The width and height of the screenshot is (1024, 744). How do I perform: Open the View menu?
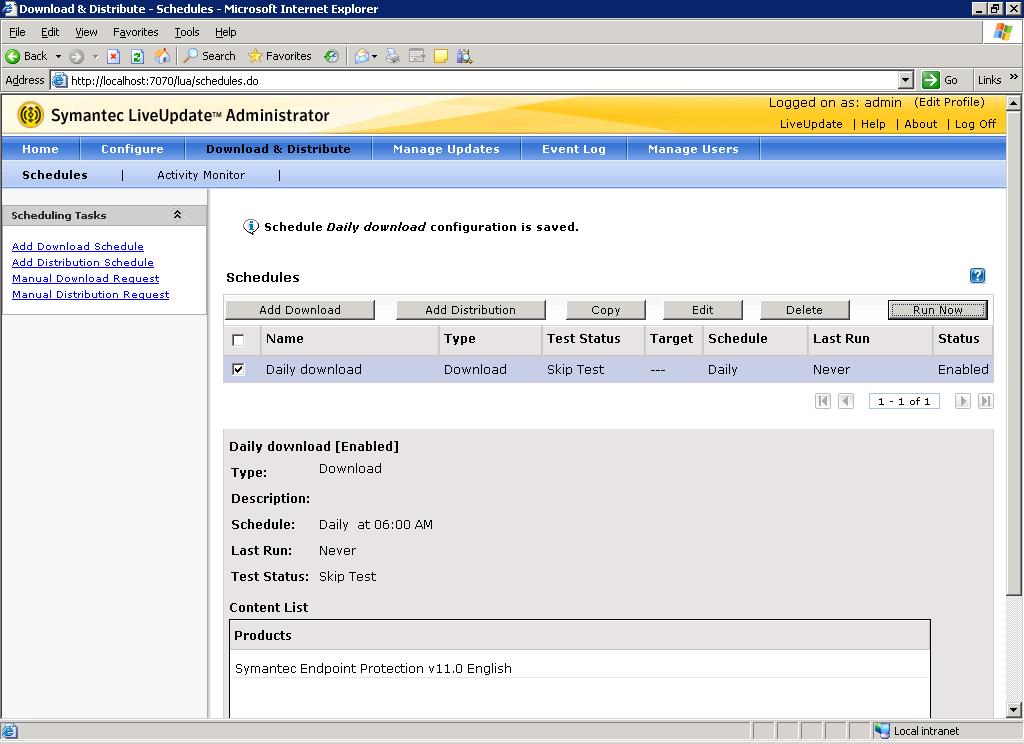(86, 32)
